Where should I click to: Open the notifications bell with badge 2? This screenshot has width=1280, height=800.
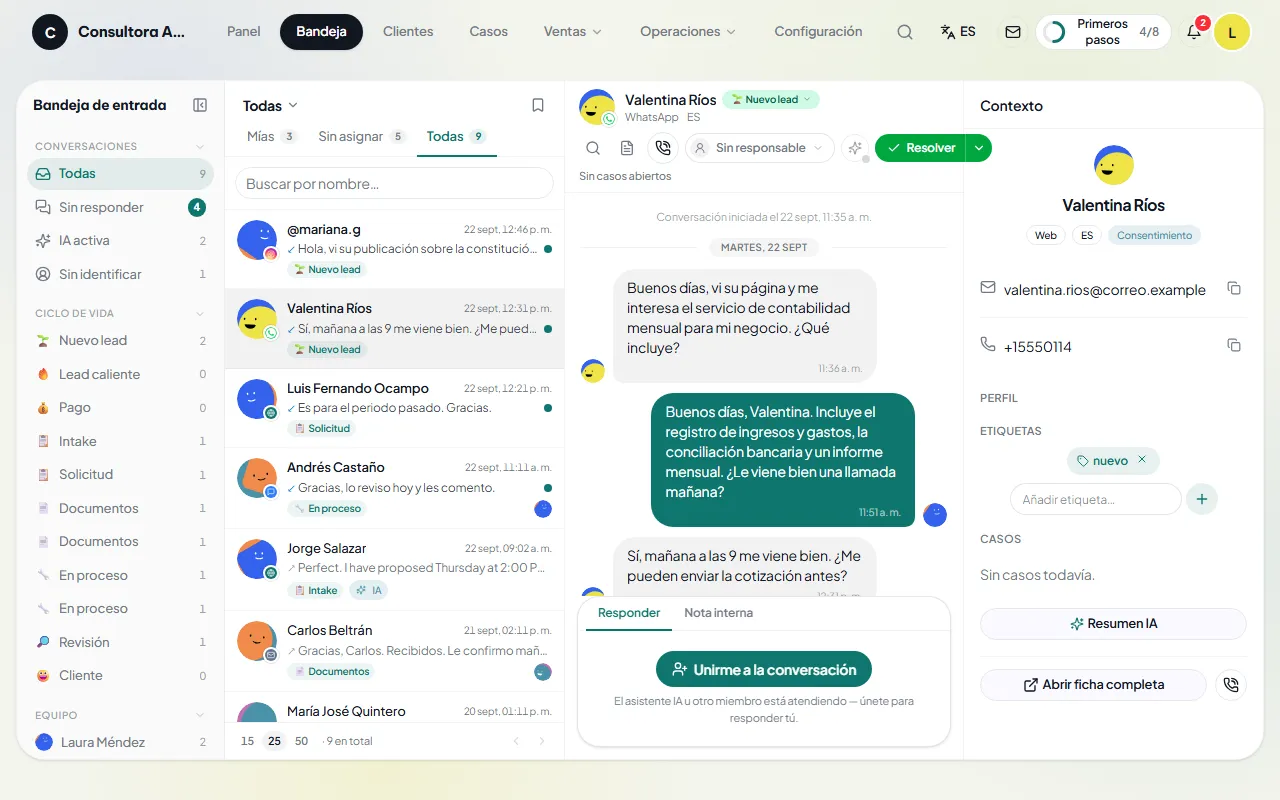[1194, 32]
